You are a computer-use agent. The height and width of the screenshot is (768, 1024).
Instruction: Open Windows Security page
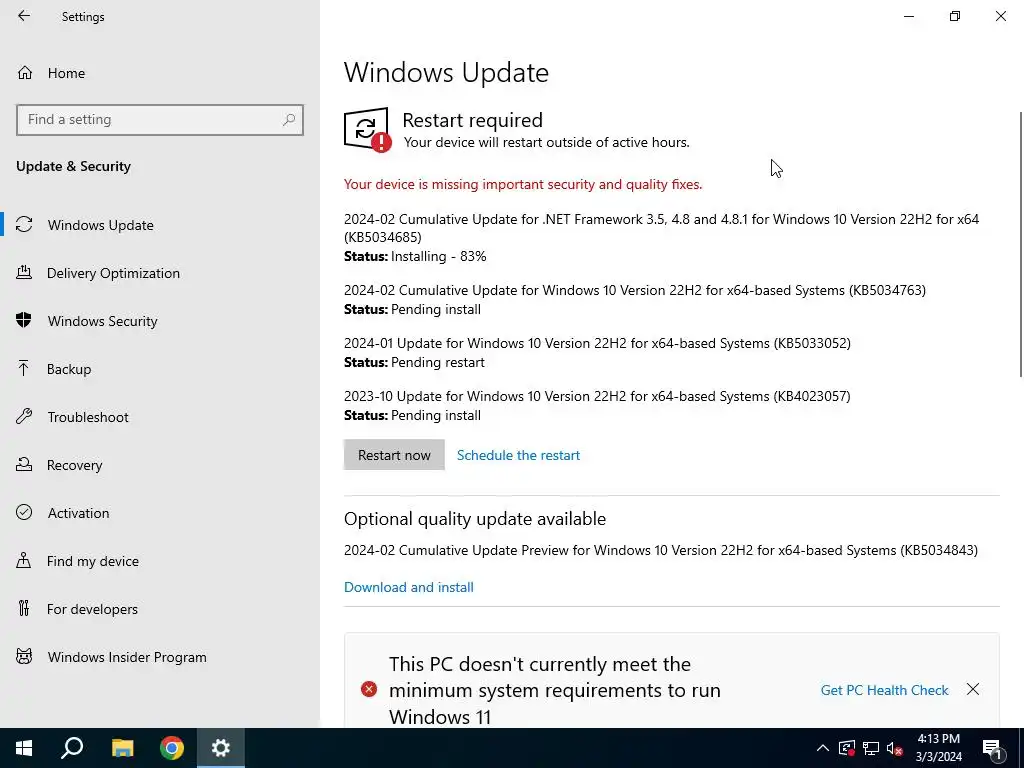(160, 321)
